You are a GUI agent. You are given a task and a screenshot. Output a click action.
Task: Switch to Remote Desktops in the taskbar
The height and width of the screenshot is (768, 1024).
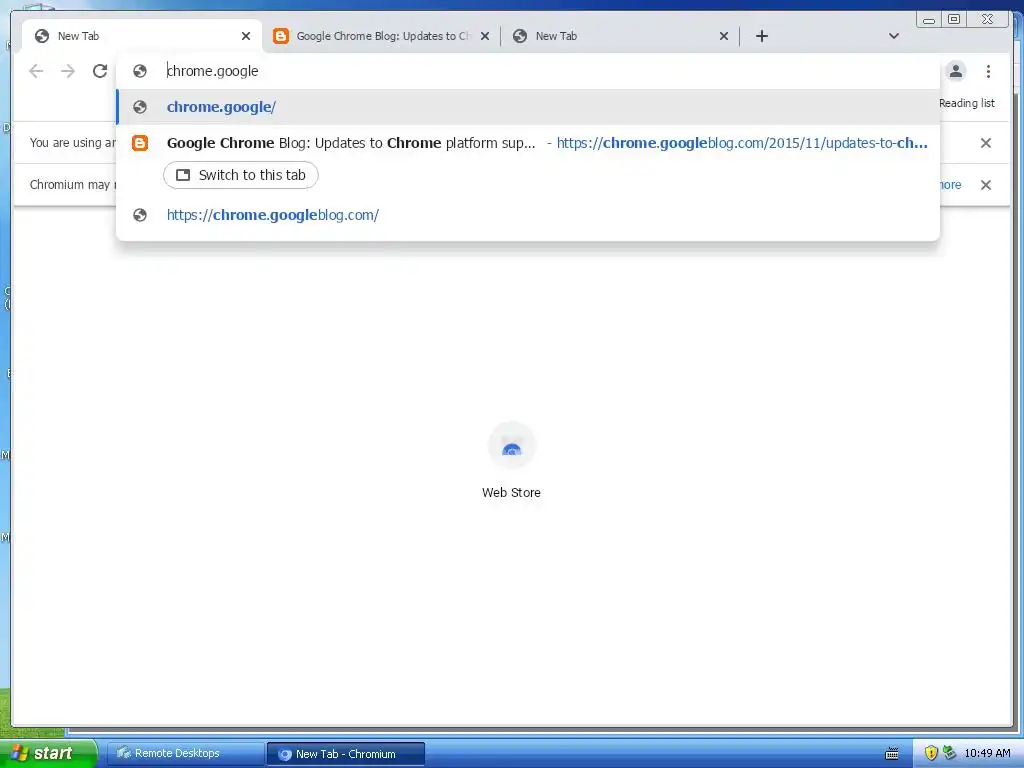184,754
